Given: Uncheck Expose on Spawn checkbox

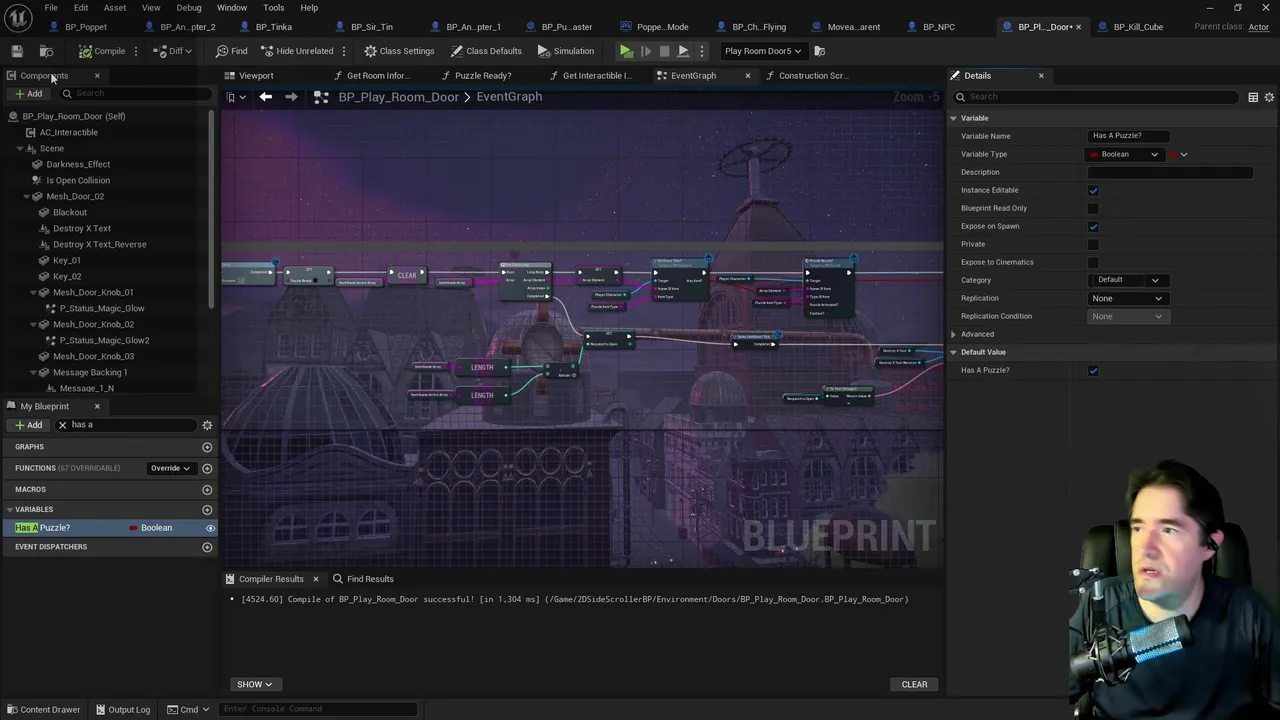Looking at the screenshot, I should click(x=1093, y=226).
